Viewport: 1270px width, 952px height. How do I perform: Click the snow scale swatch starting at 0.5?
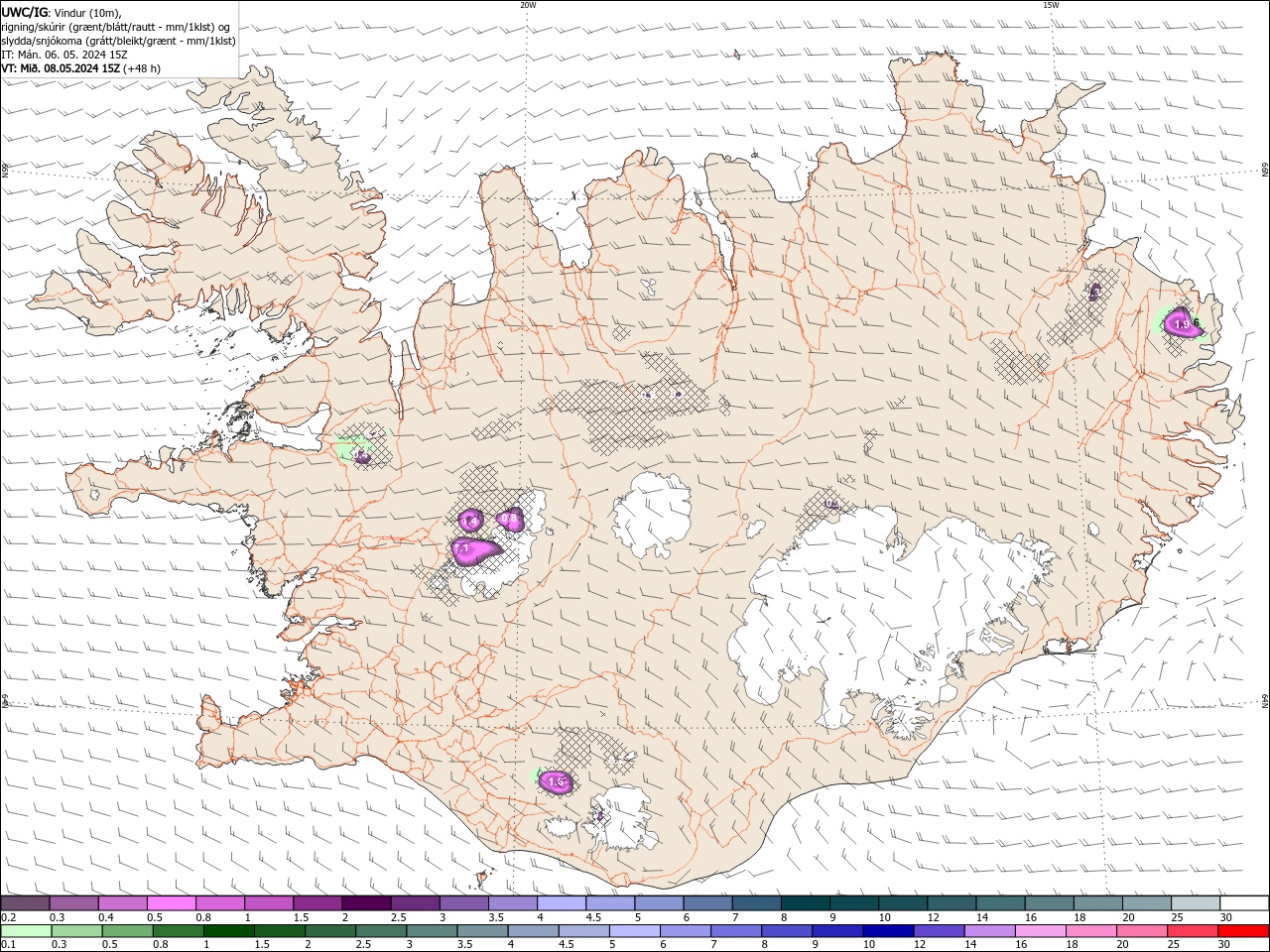[x=171, y=903]
